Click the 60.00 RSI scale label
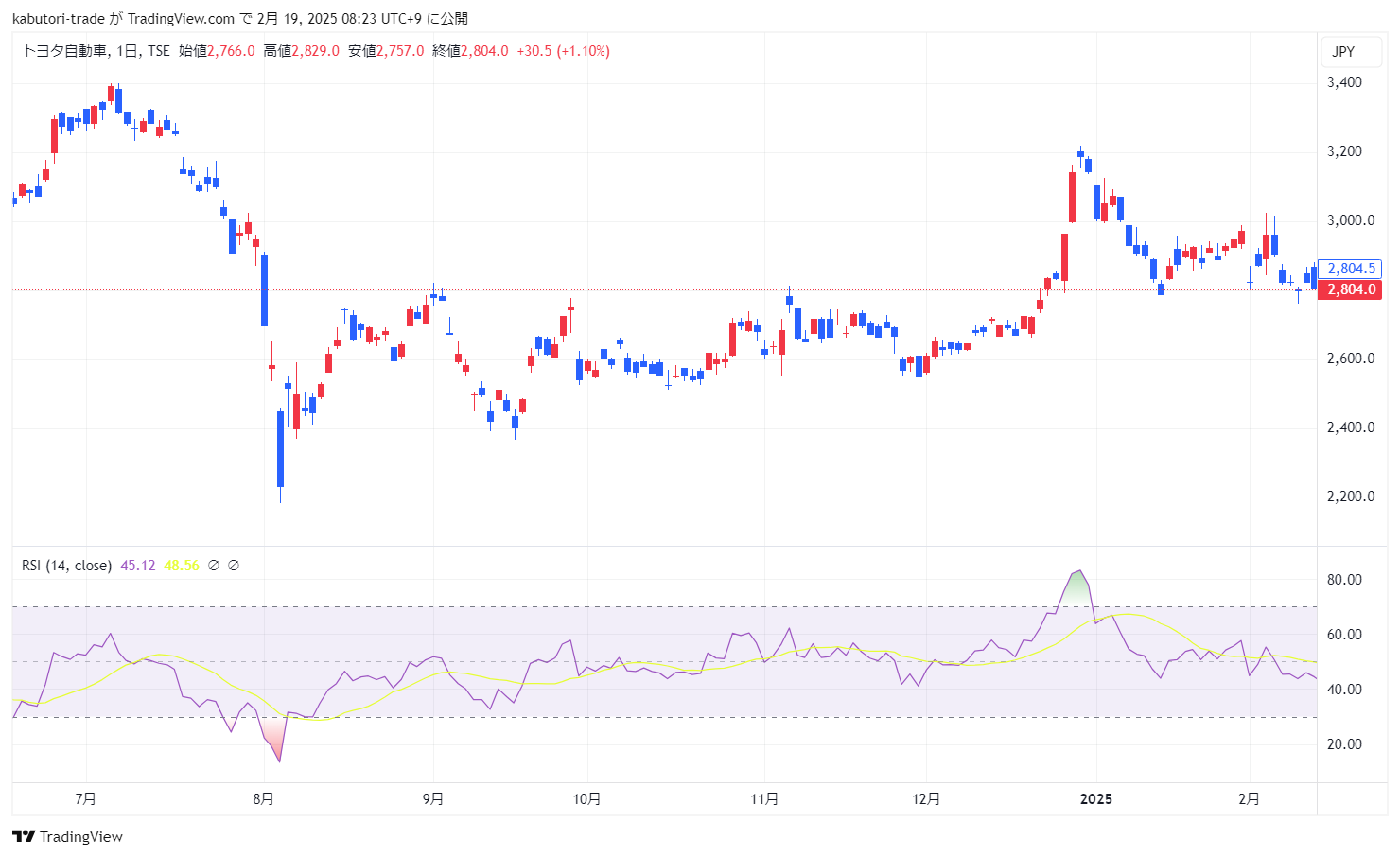This screenshot has height=857, width=1400. click(1344, 635)
